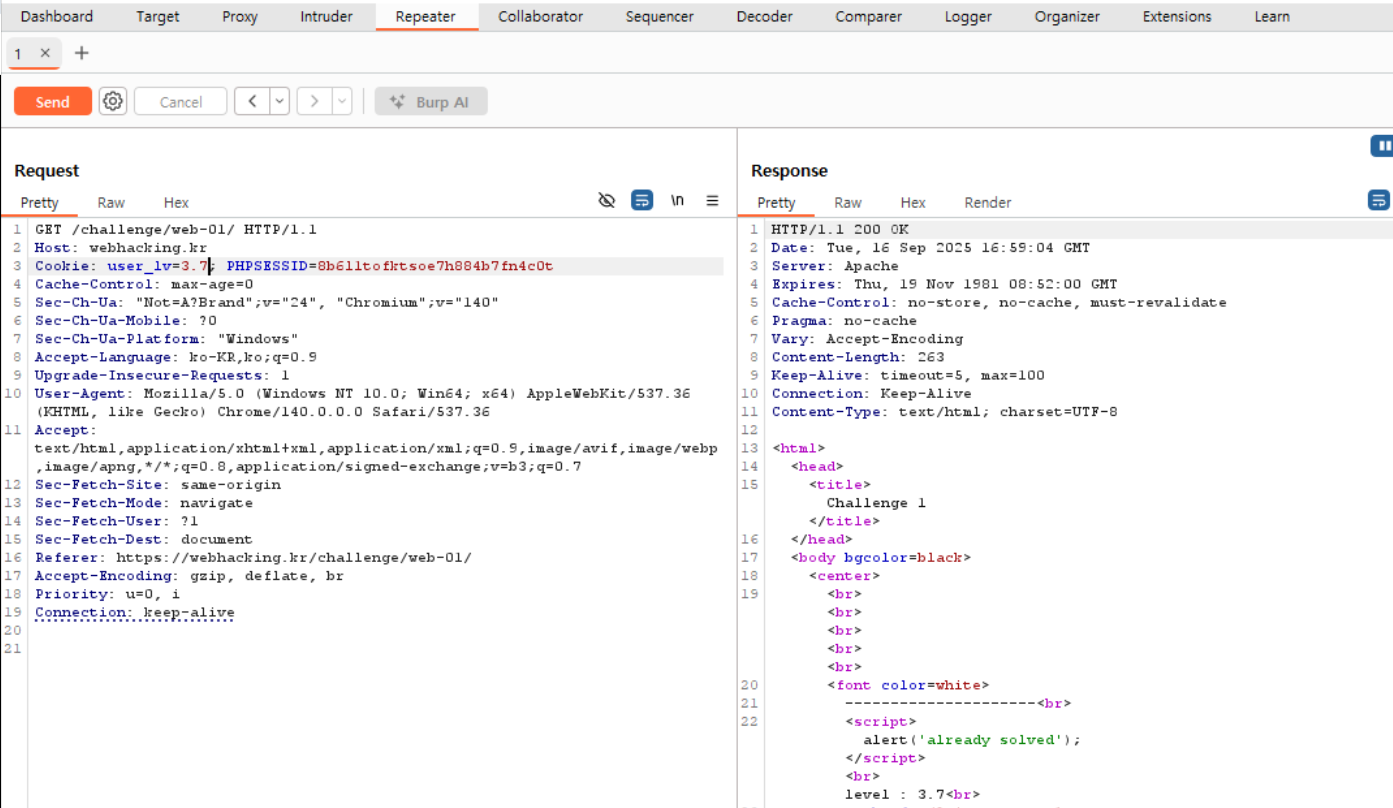The width and height of the screenshot is (1393, 808).
Task: Switch Request view to Hex
Action: [x=176, y=202]
